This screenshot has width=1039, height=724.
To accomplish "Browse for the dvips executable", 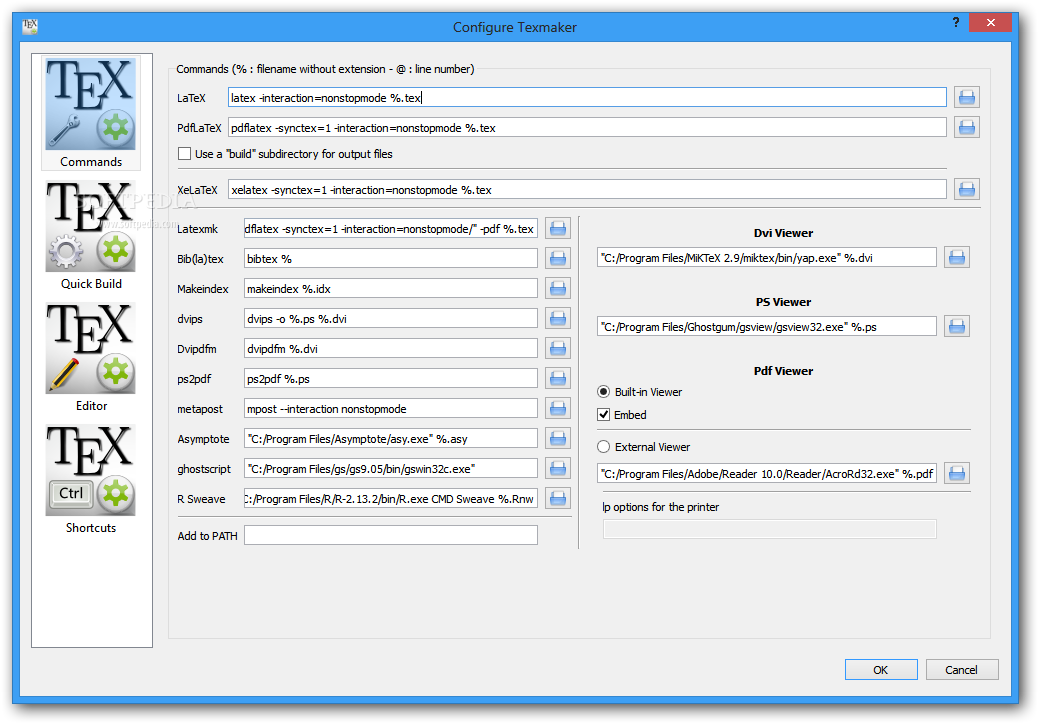I will 558,319.
